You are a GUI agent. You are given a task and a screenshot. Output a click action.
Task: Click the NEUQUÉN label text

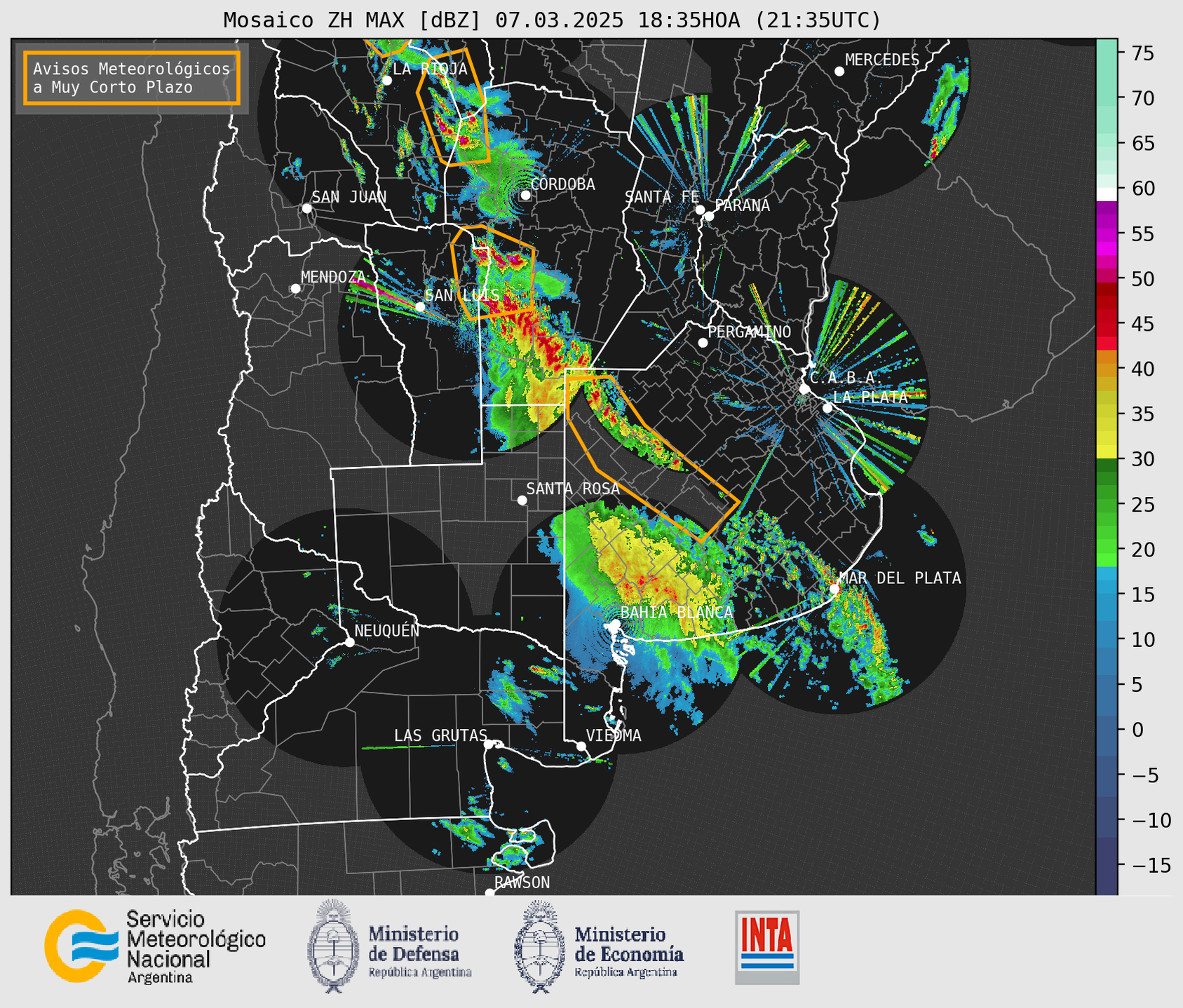pyautogui.click(x=386, y=631)
